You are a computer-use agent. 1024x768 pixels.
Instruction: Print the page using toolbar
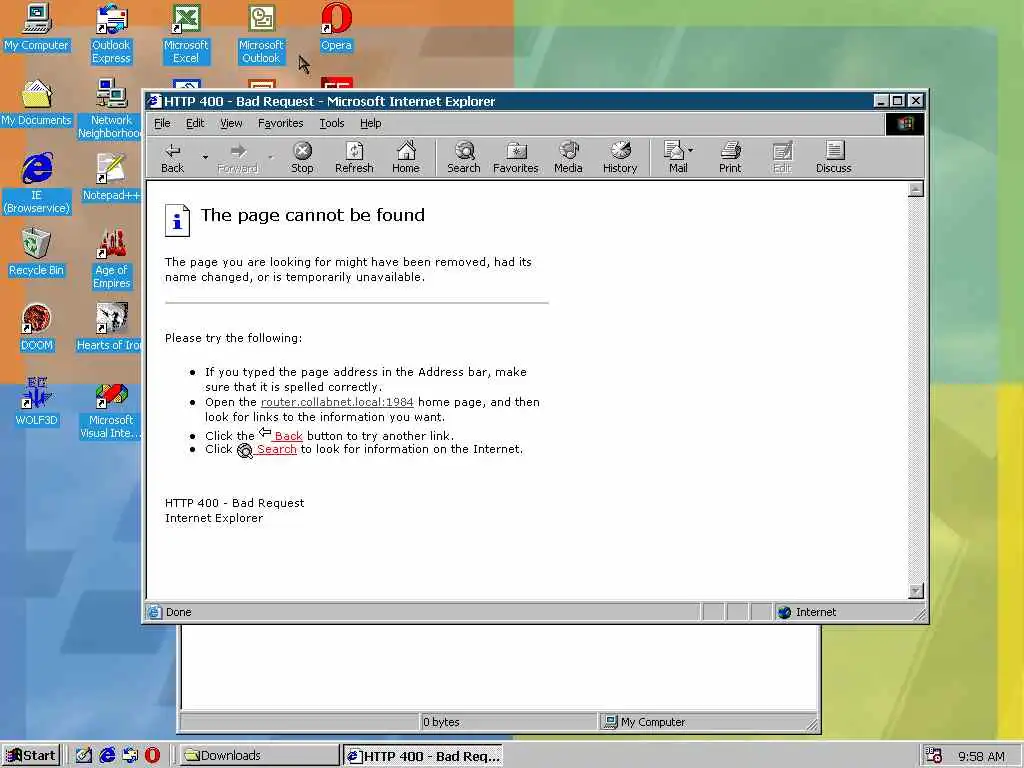click(730, 158)
